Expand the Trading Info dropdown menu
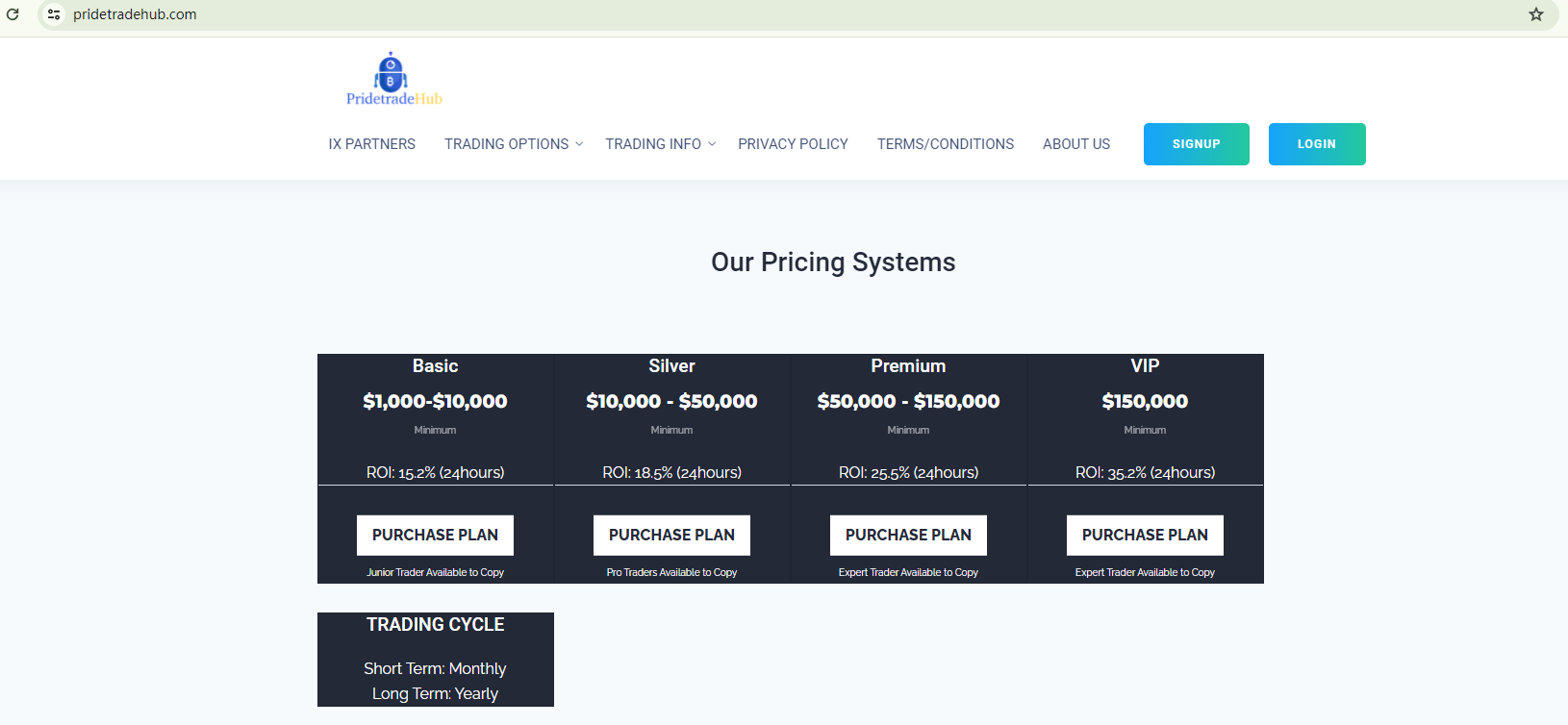The height and width of the screenshot is (725, 1568). [x=660, y=144]
